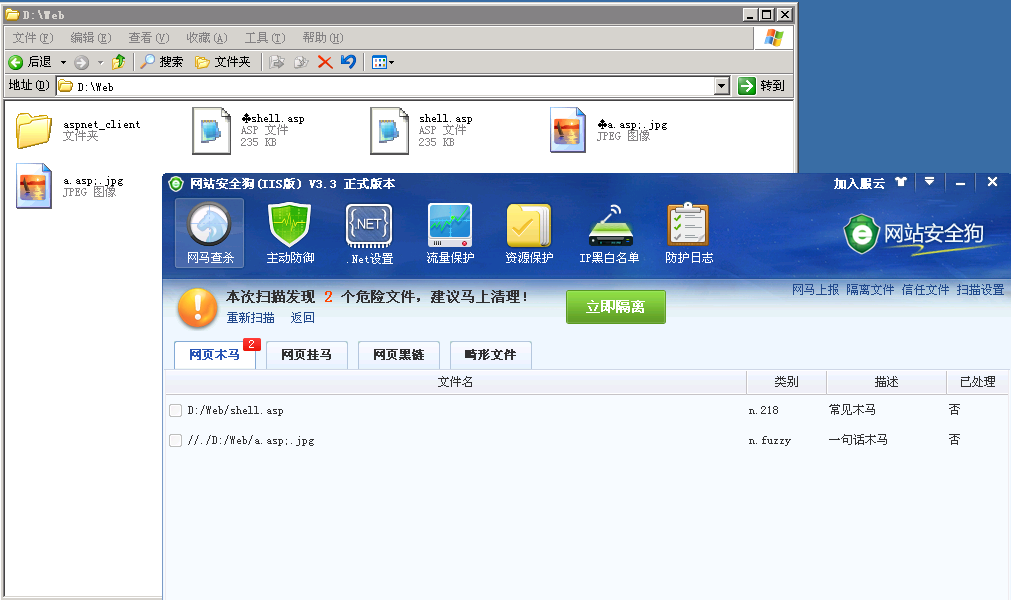
Task: Click the 扫描设置 scan settings link
Action: pos(980,290)
